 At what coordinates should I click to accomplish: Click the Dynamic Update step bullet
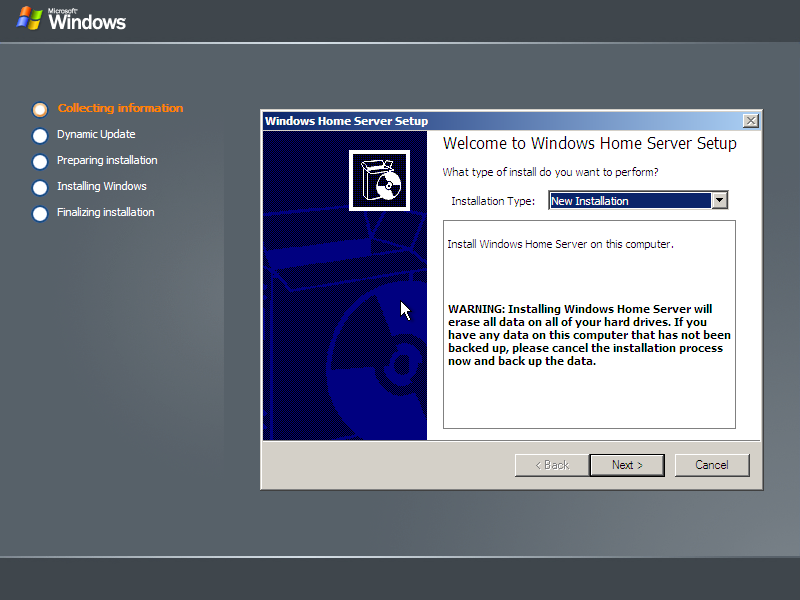pos(40,136)
